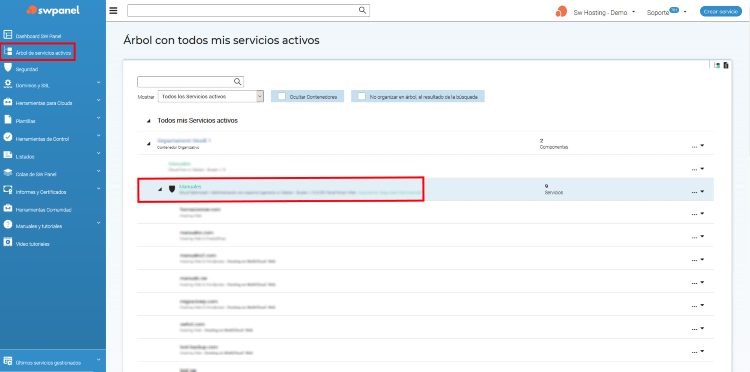
Task: Click the tree view icon at panel corner
Action: tap(717, 66)
